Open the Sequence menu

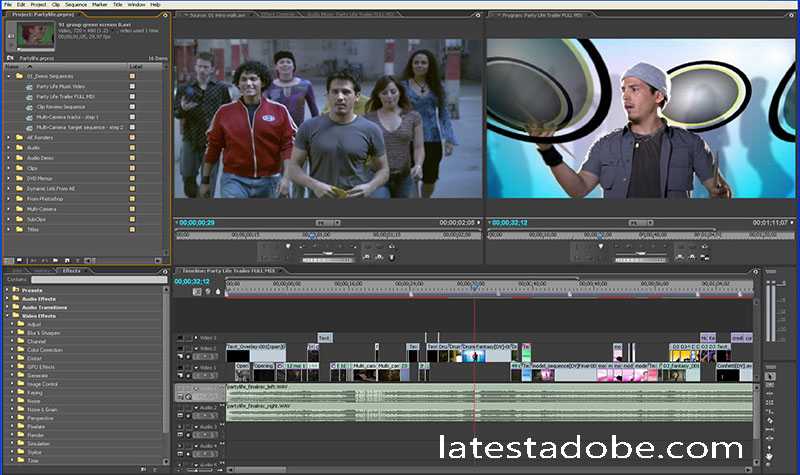tap(76, 5)
